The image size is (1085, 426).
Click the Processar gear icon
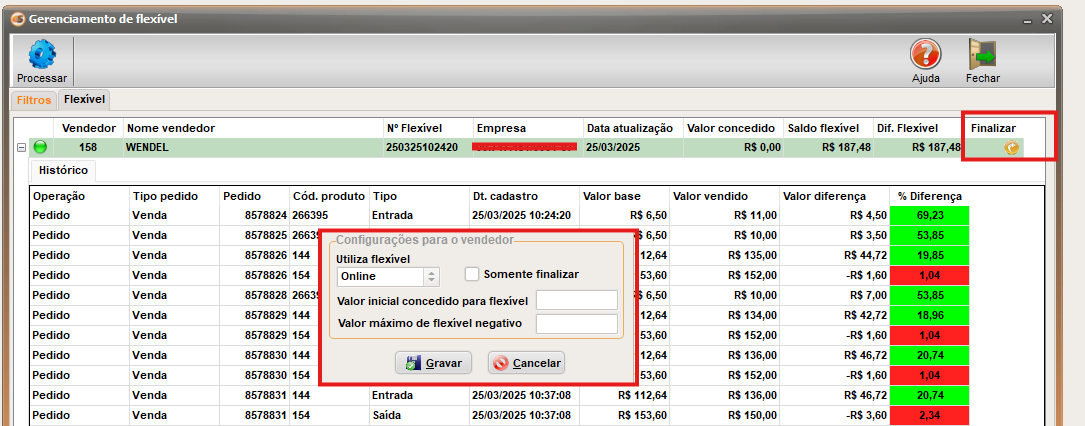[x=42, y=55]
